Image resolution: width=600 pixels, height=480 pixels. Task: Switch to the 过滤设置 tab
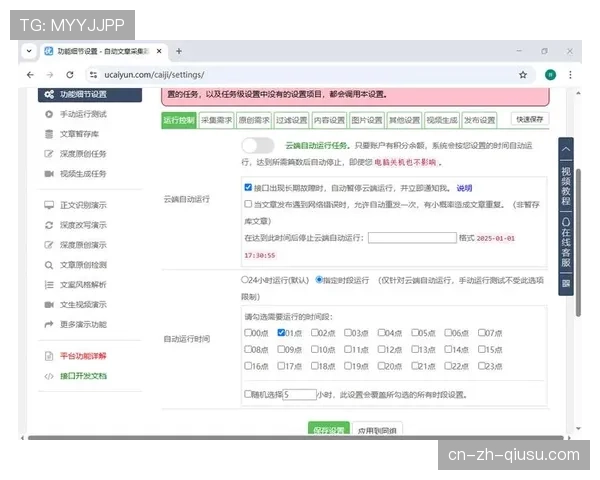coord(292,120)
